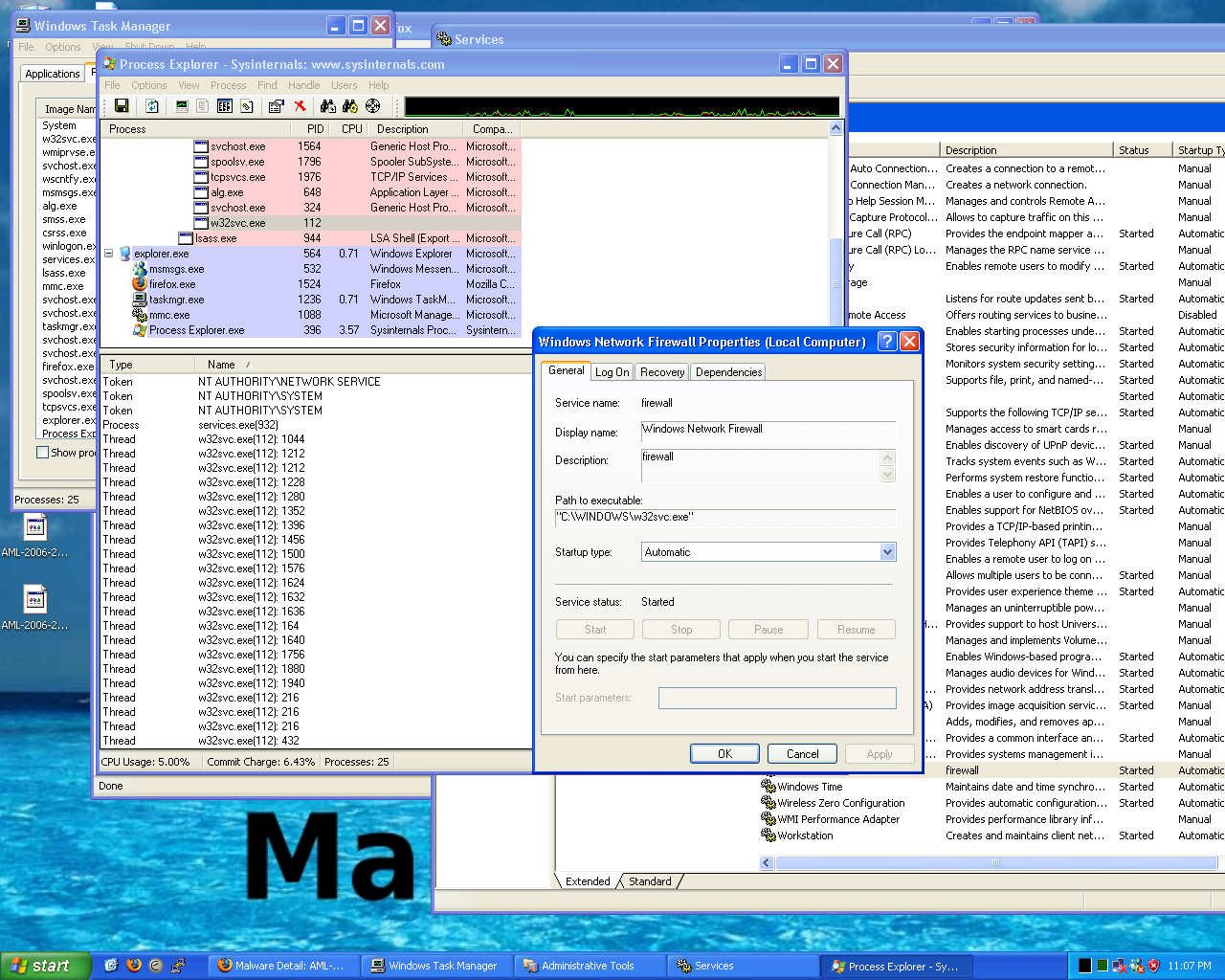
Task: Click the help question mark in Firewall Properties
Action: [x=887, y=342]
